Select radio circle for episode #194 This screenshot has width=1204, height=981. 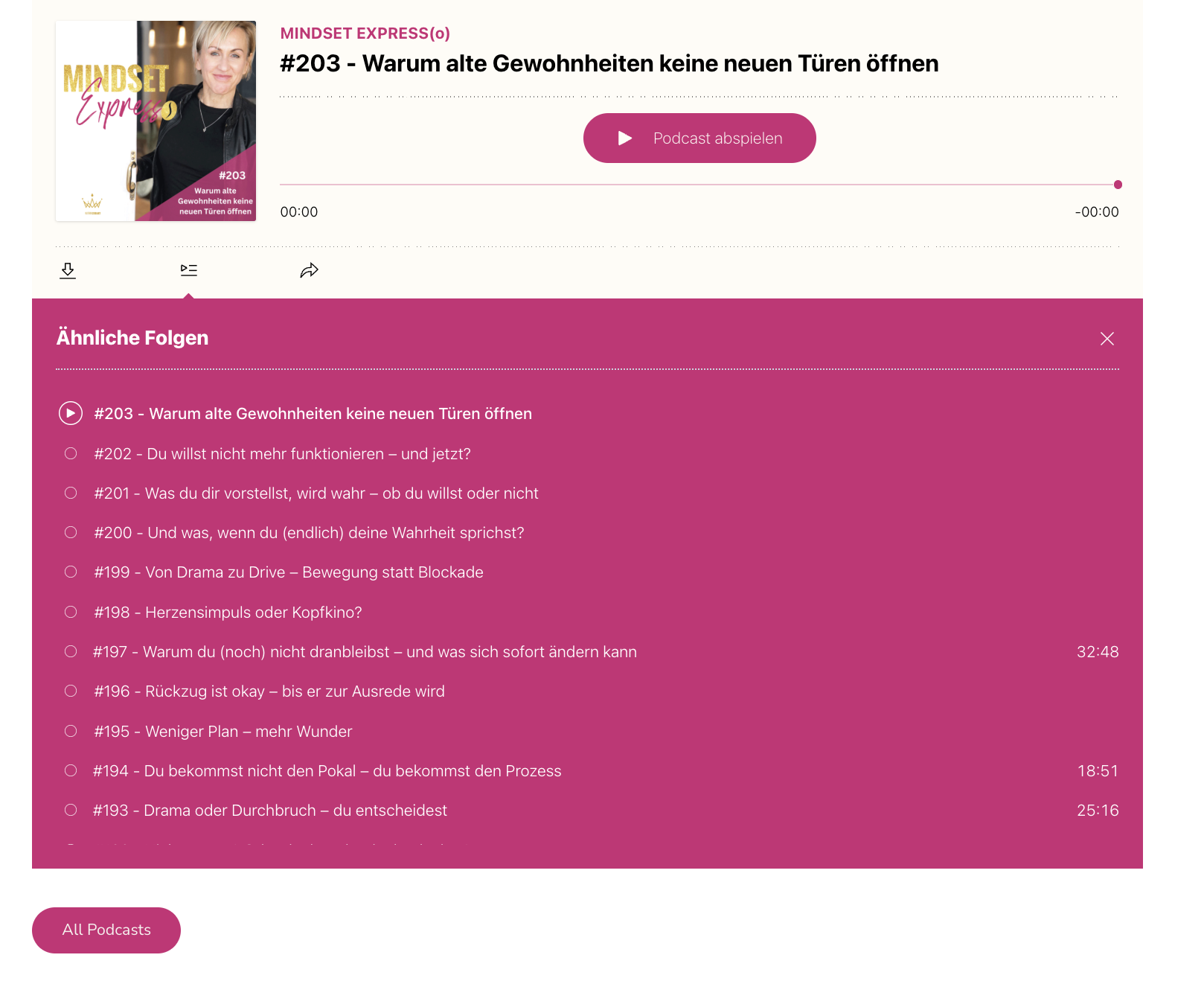[x=71, y=770]
